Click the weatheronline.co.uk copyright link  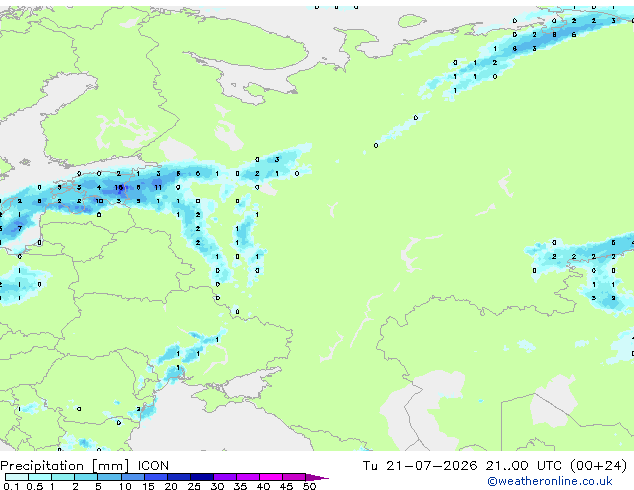(550, 481)
